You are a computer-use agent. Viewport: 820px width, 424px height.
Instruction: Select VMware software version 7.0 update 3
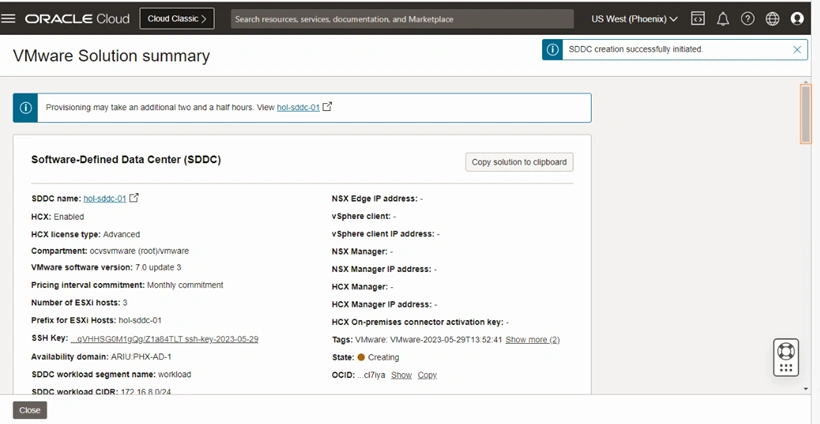click(x=158, y=267)
